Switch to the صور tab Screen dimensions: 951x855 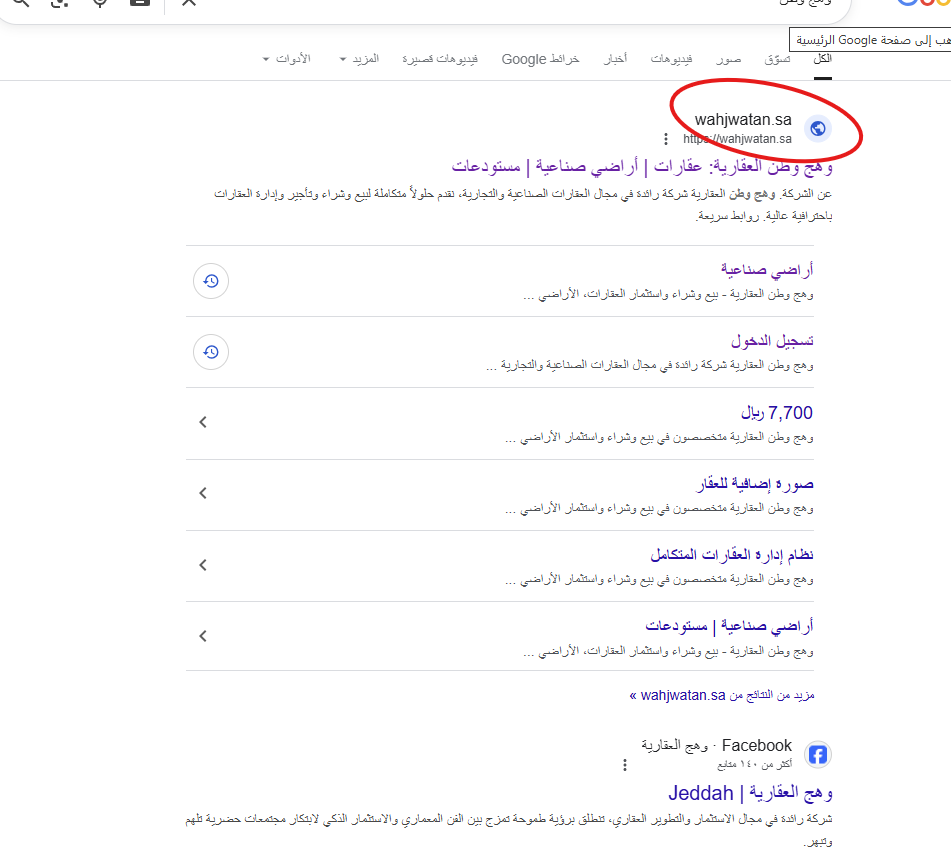[x=729, y=58]
